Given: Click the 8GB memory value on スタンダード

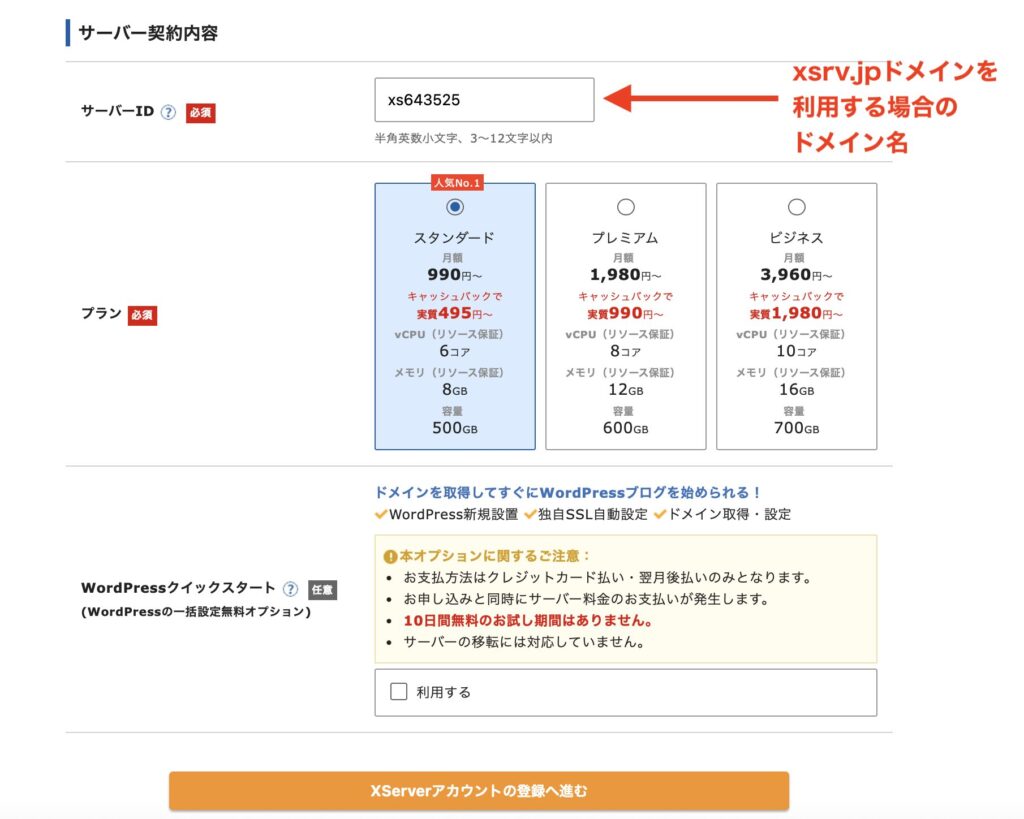Looking at the screenshot, I should pos(455,390).
